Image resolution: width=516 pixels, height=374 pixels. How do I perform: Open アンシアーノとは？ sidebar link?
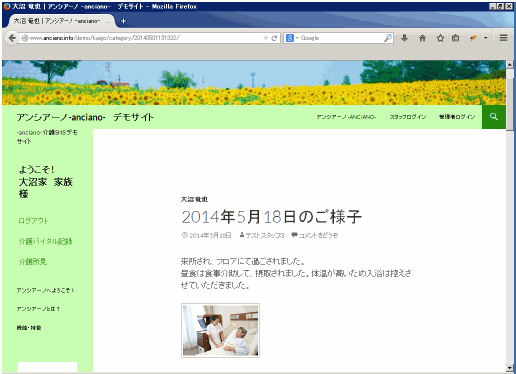pos(38,309)
